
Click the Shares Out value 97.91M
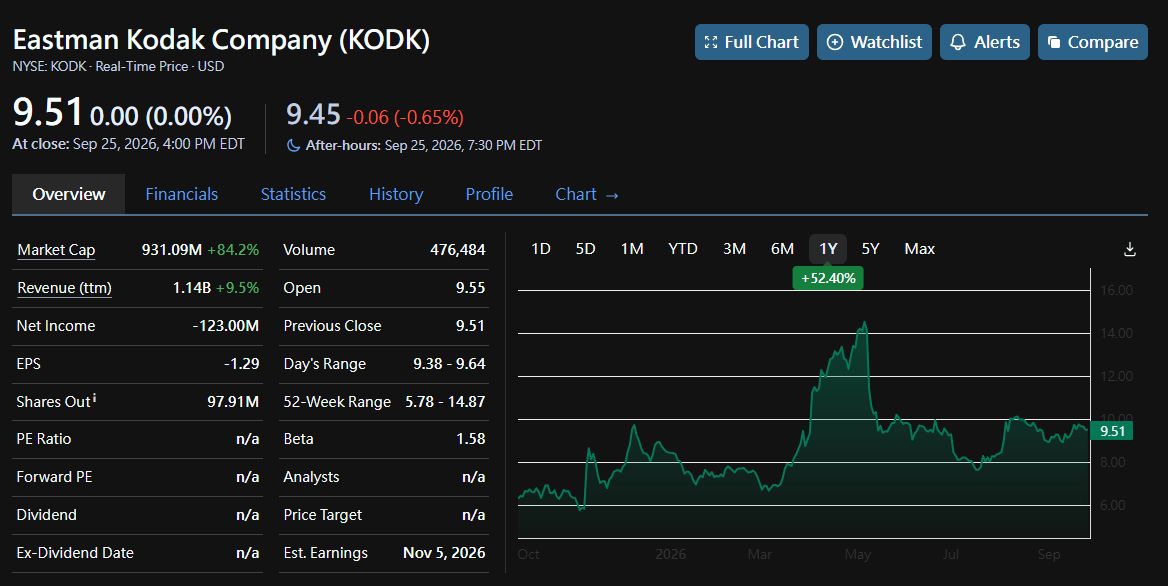coord(233,402)
